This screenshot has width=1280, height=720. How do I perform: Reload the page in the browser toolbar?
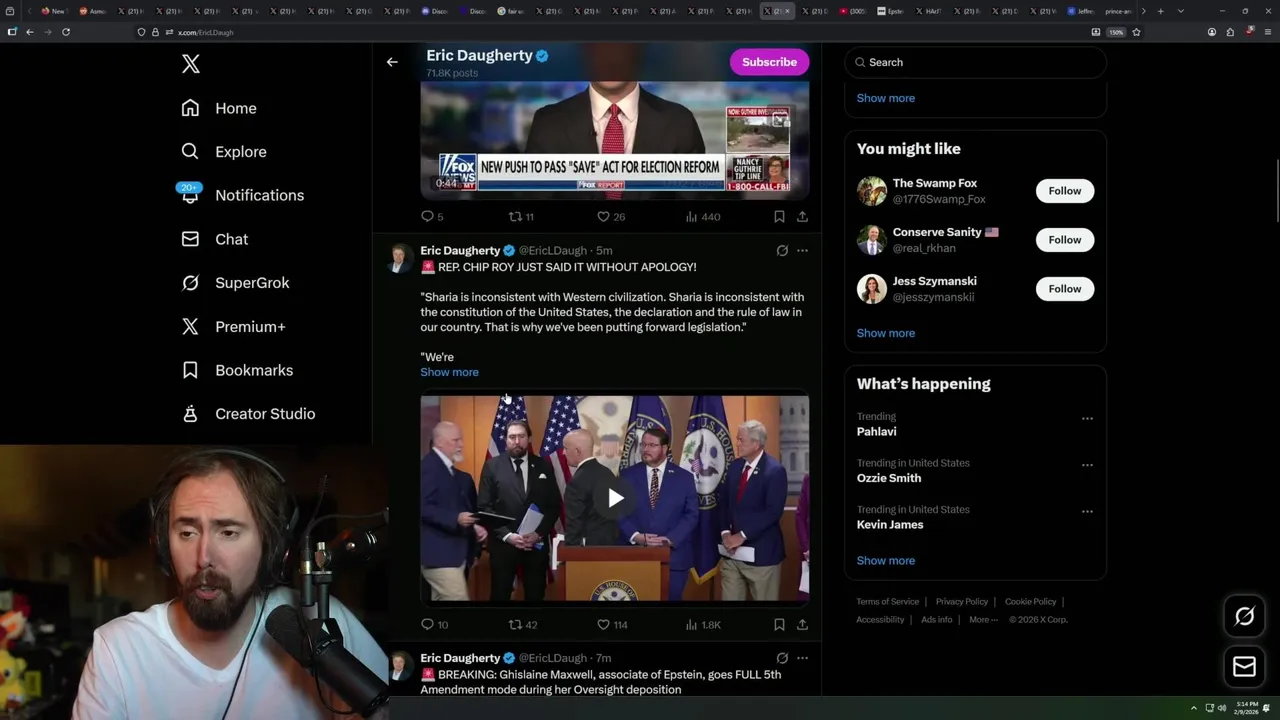(x=66, y=32)
